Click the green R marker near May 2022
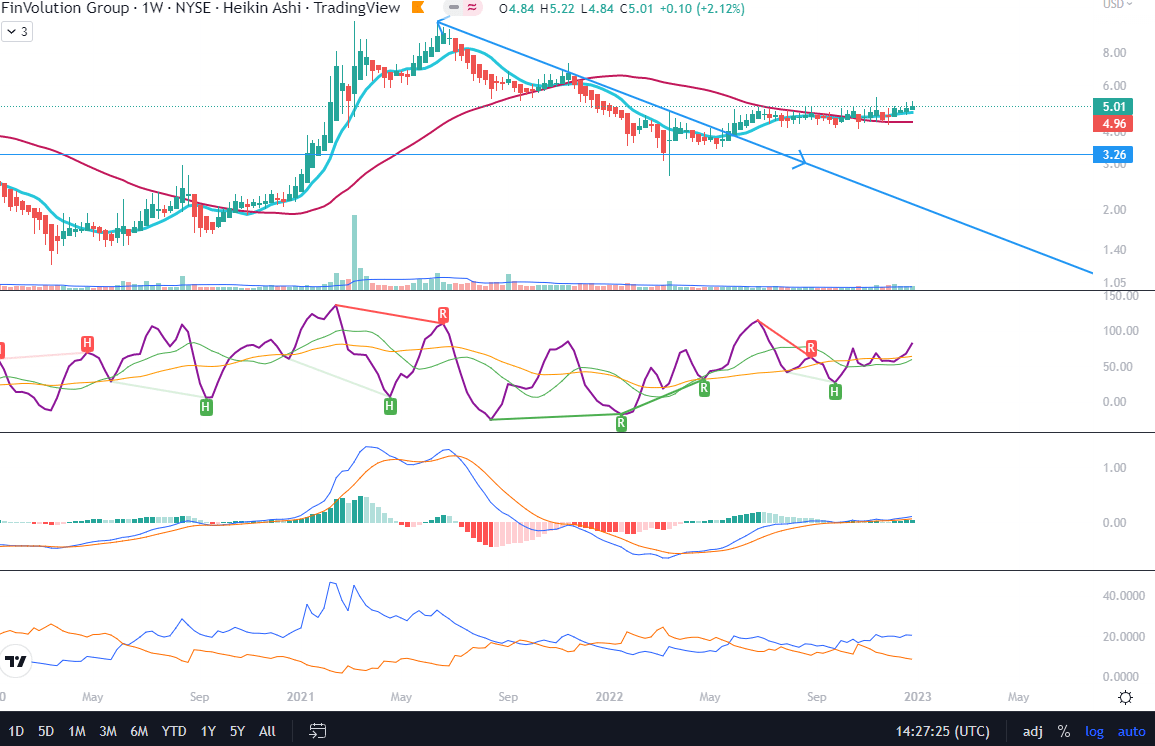The width and height of the screenshot is (1155, 746). [x=704, y=388]
